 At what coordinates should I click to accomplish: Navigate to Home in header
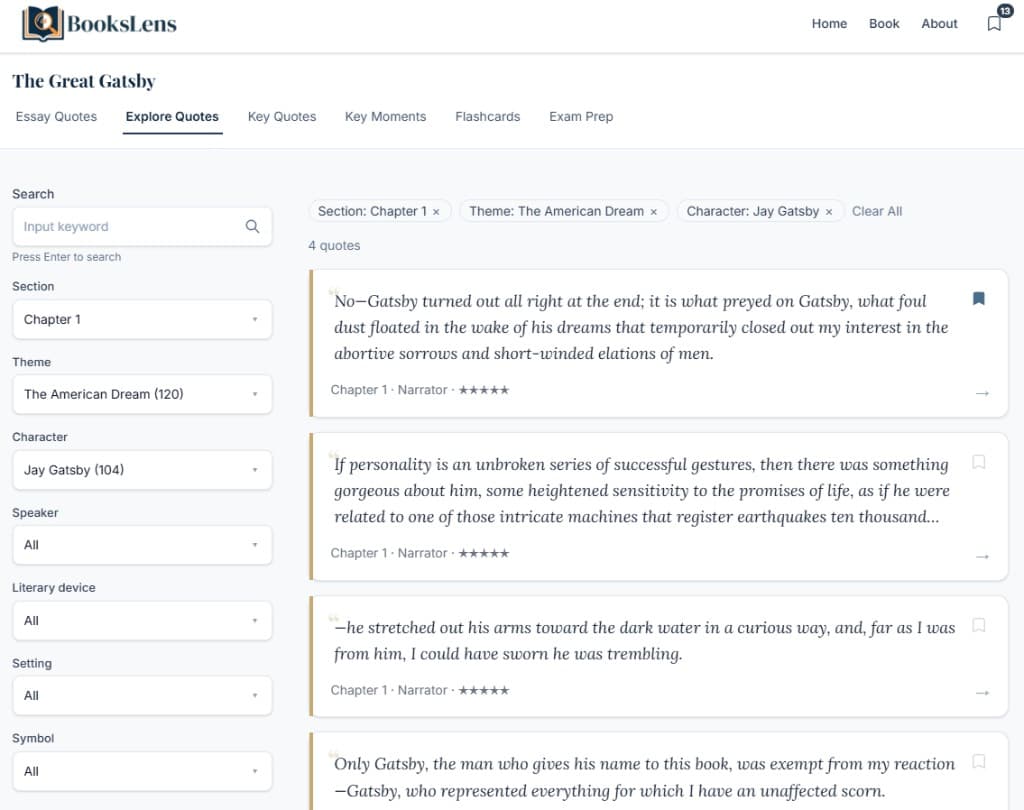tap(829, 24)
